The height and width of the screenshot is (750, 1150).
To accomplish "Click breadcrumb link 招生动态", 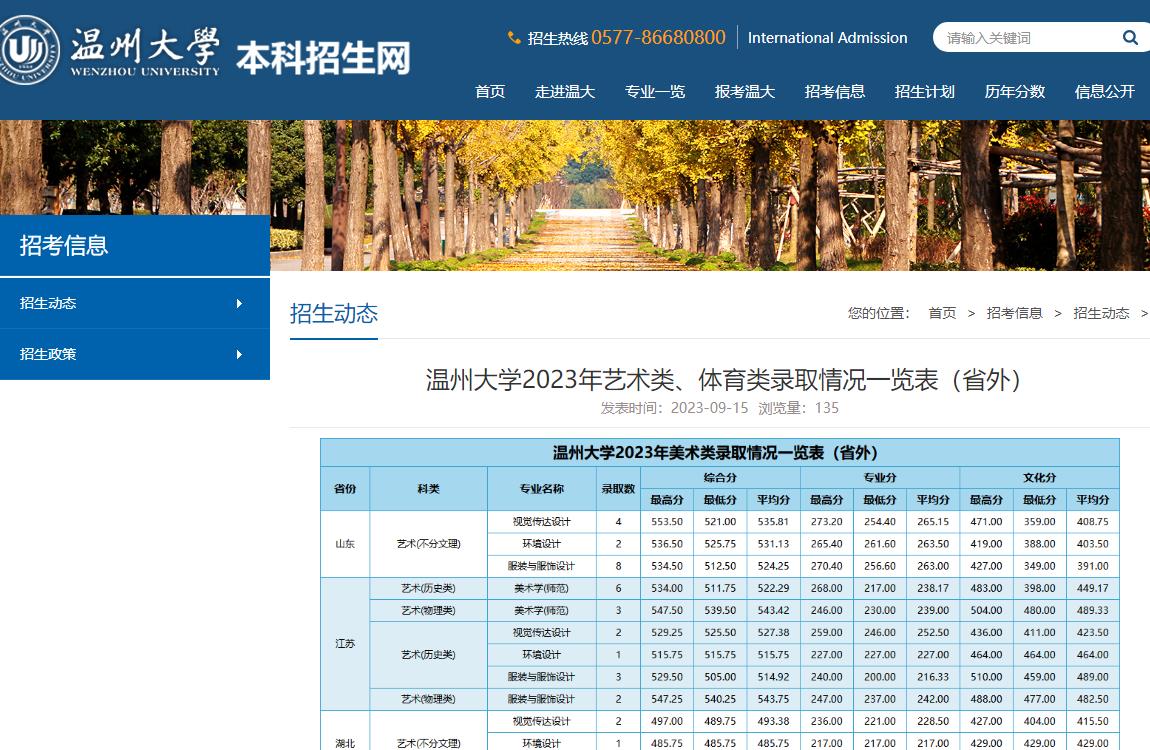I will point(1101,313).
